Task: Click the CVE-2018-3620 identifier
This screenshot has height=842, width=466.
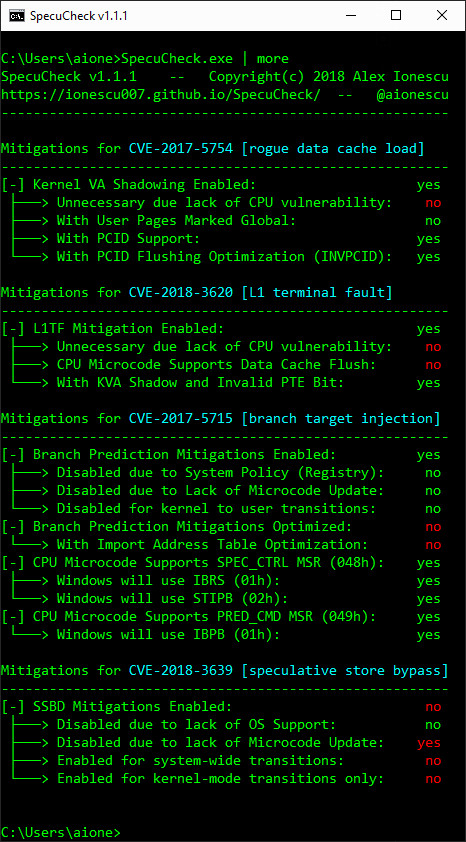Action: 181,293
